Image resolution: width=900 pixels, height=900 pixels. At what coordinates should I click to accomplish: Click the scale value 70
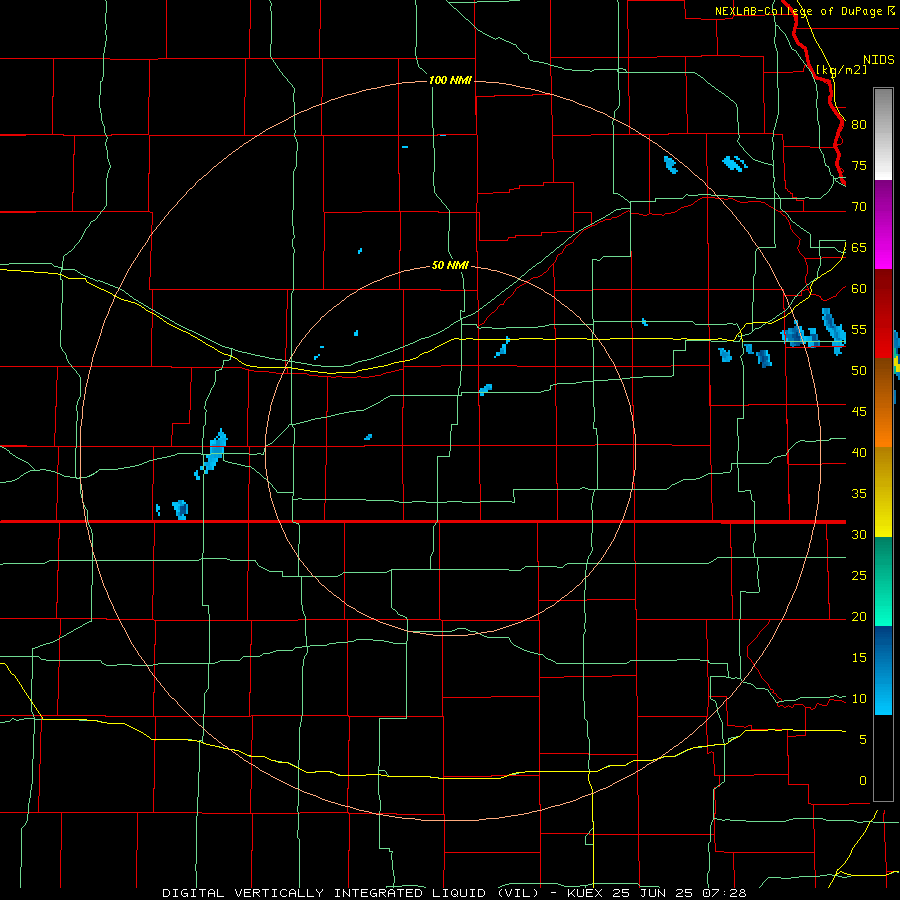pos(859,207)
